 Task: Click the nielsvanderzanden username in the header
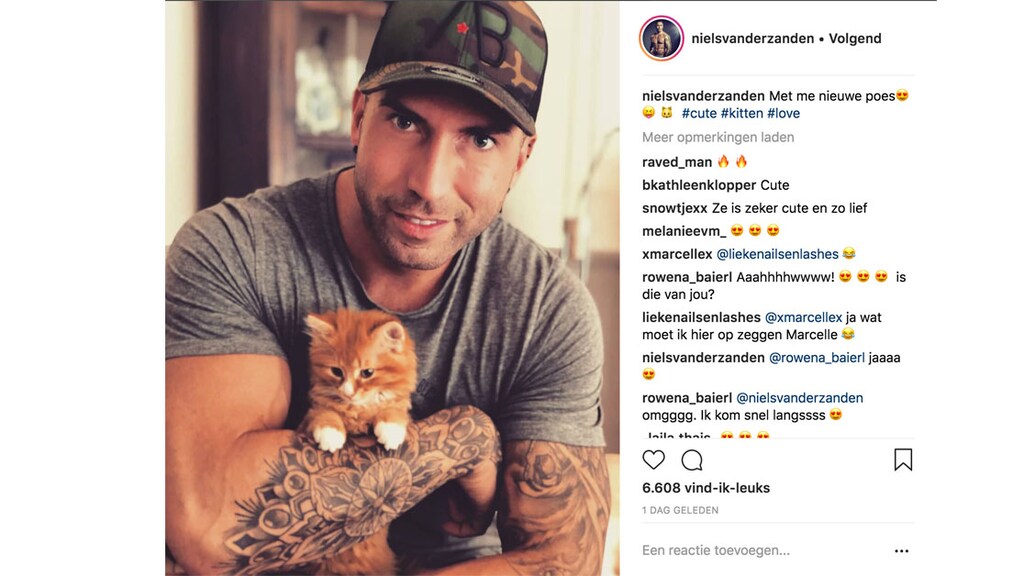click(752, 39)
